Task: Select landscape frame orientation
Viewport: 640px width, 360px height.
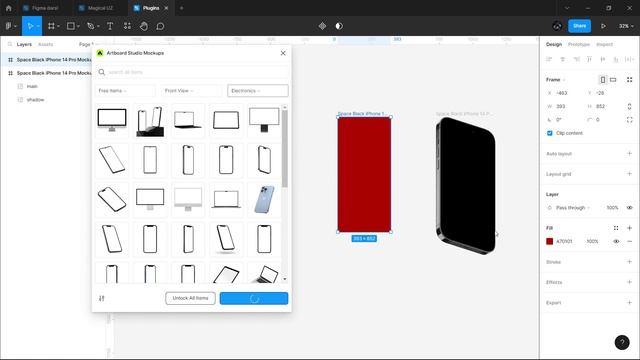Action: tap(613, 80)
